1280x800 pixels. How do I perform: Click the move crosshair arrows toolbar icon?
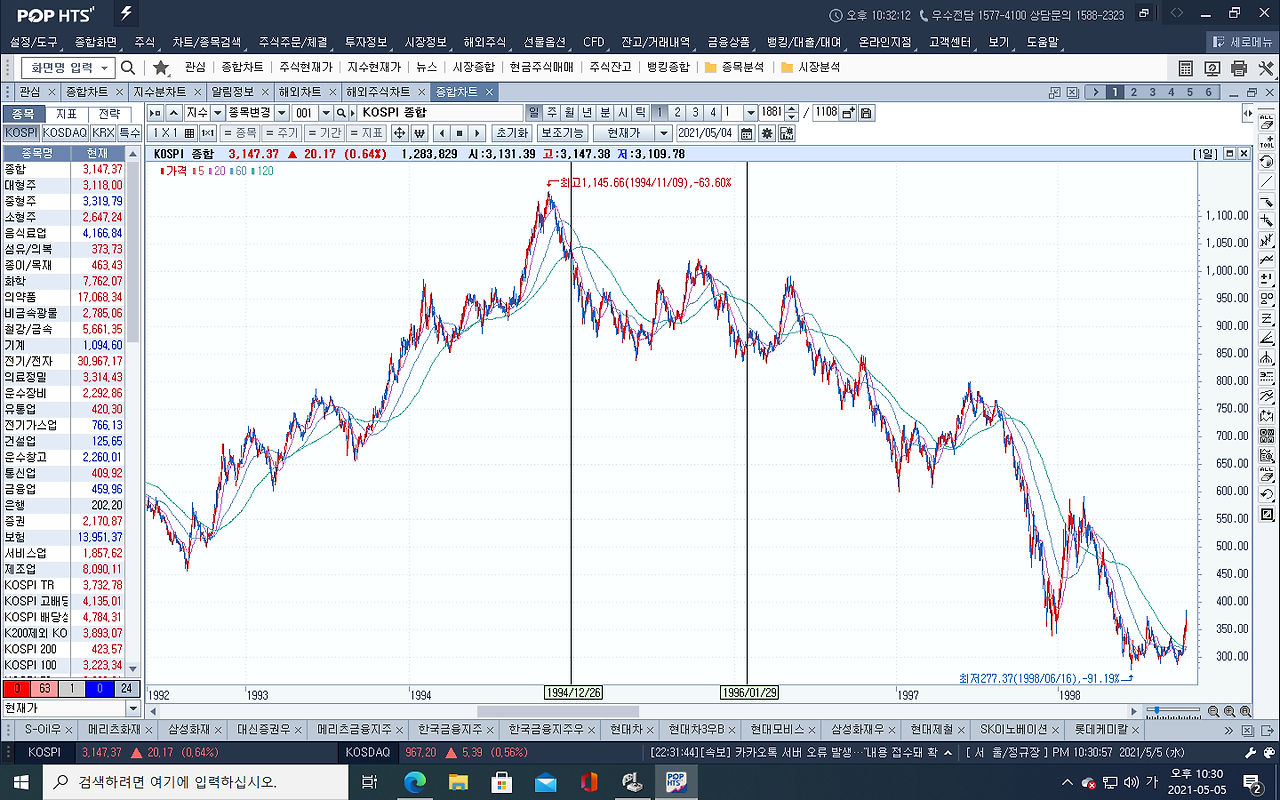[x=399, y=133]
